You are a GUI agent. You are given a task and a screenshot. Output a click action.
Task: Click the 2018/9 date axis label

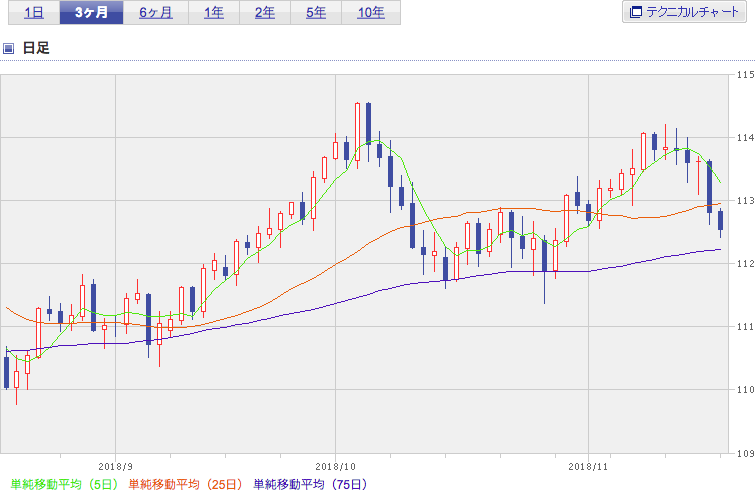pos(115,467)
